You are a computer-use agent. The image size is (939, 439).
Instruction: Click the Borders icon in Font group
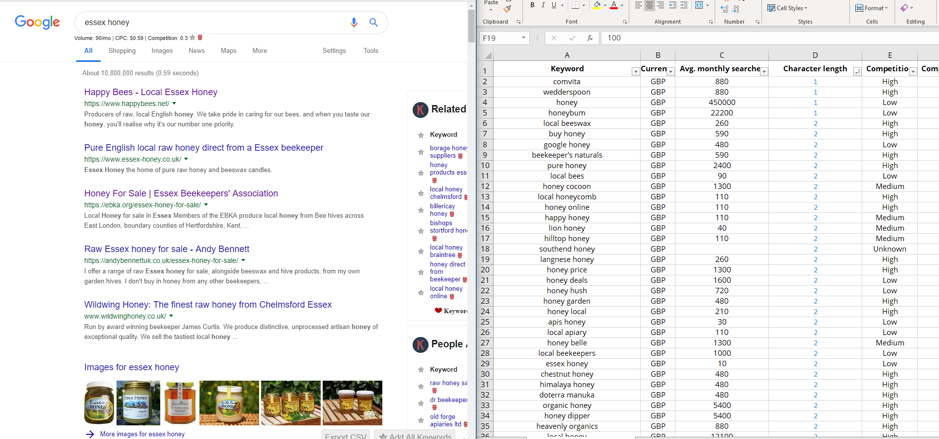(x=575, y=5)
